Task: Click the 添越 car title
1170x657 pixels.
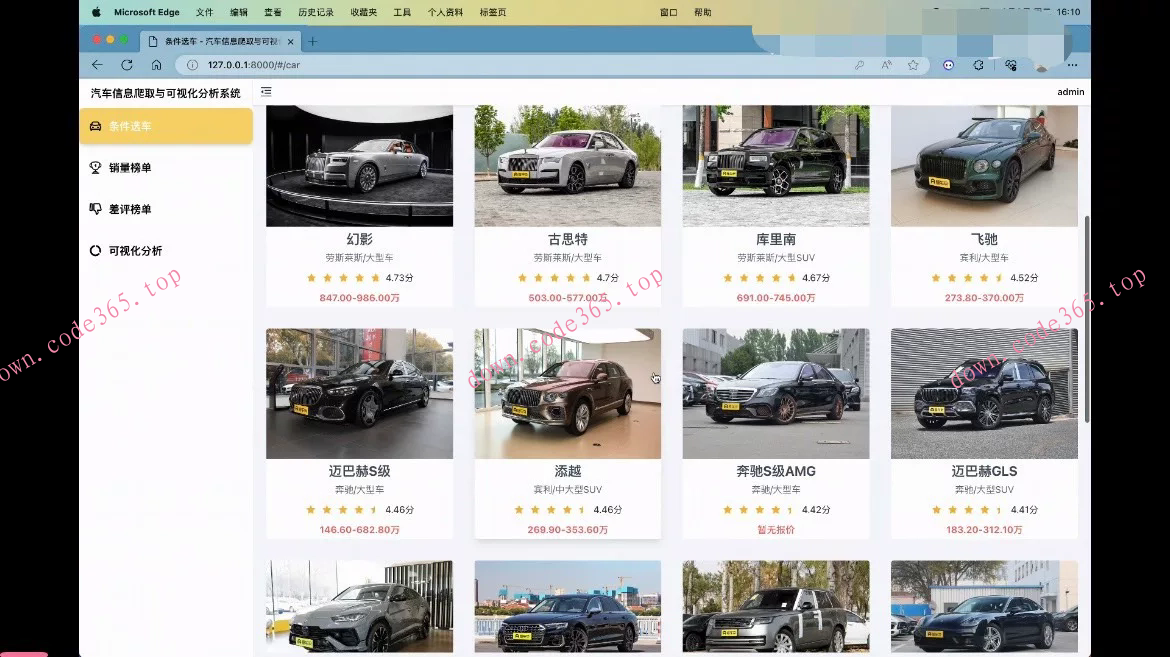Action: coord(568,471)
